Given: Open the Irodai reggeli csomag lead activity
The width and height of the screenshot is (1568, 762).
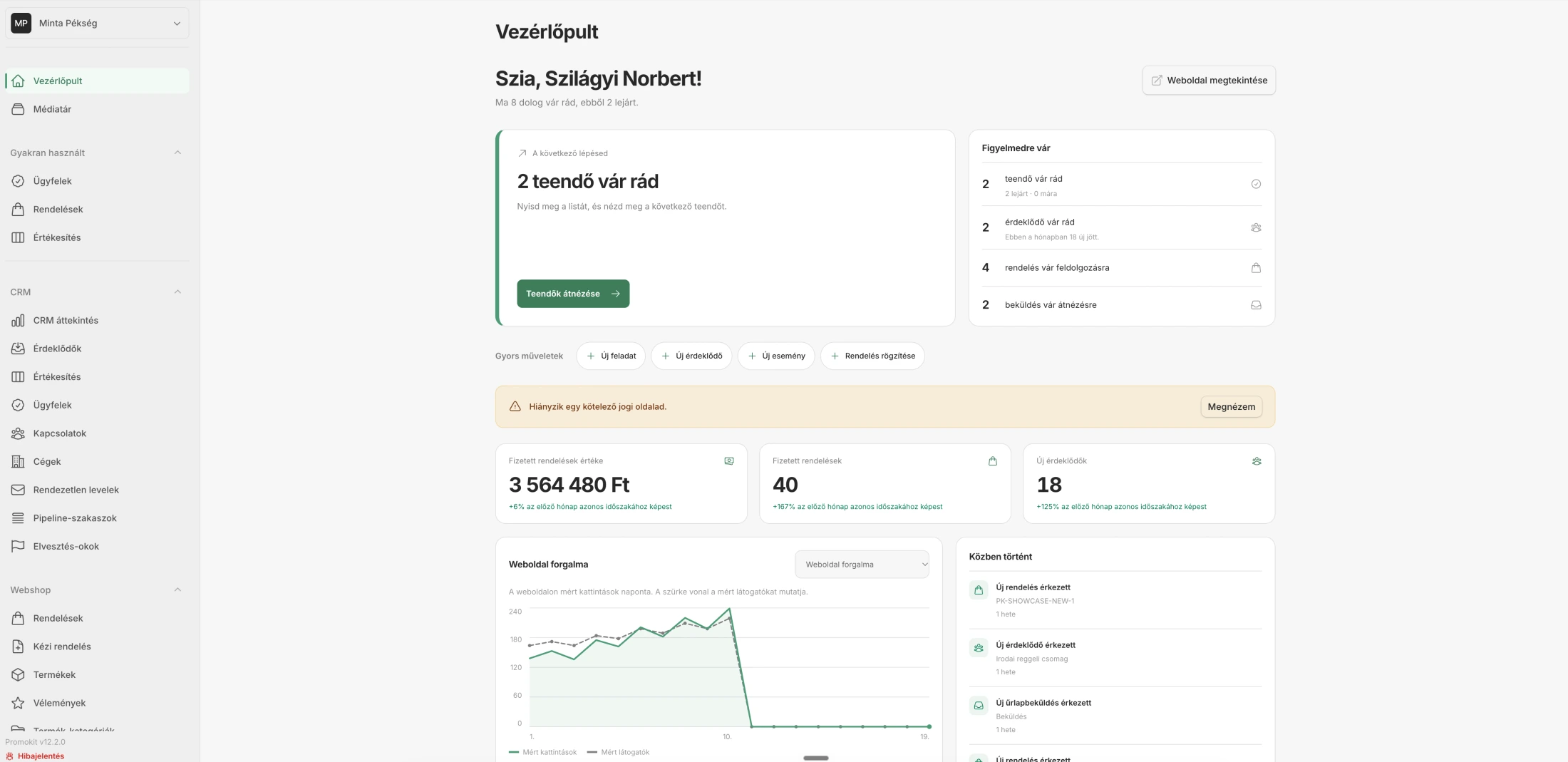Looking at the screenshot, I should (1115, 658).
